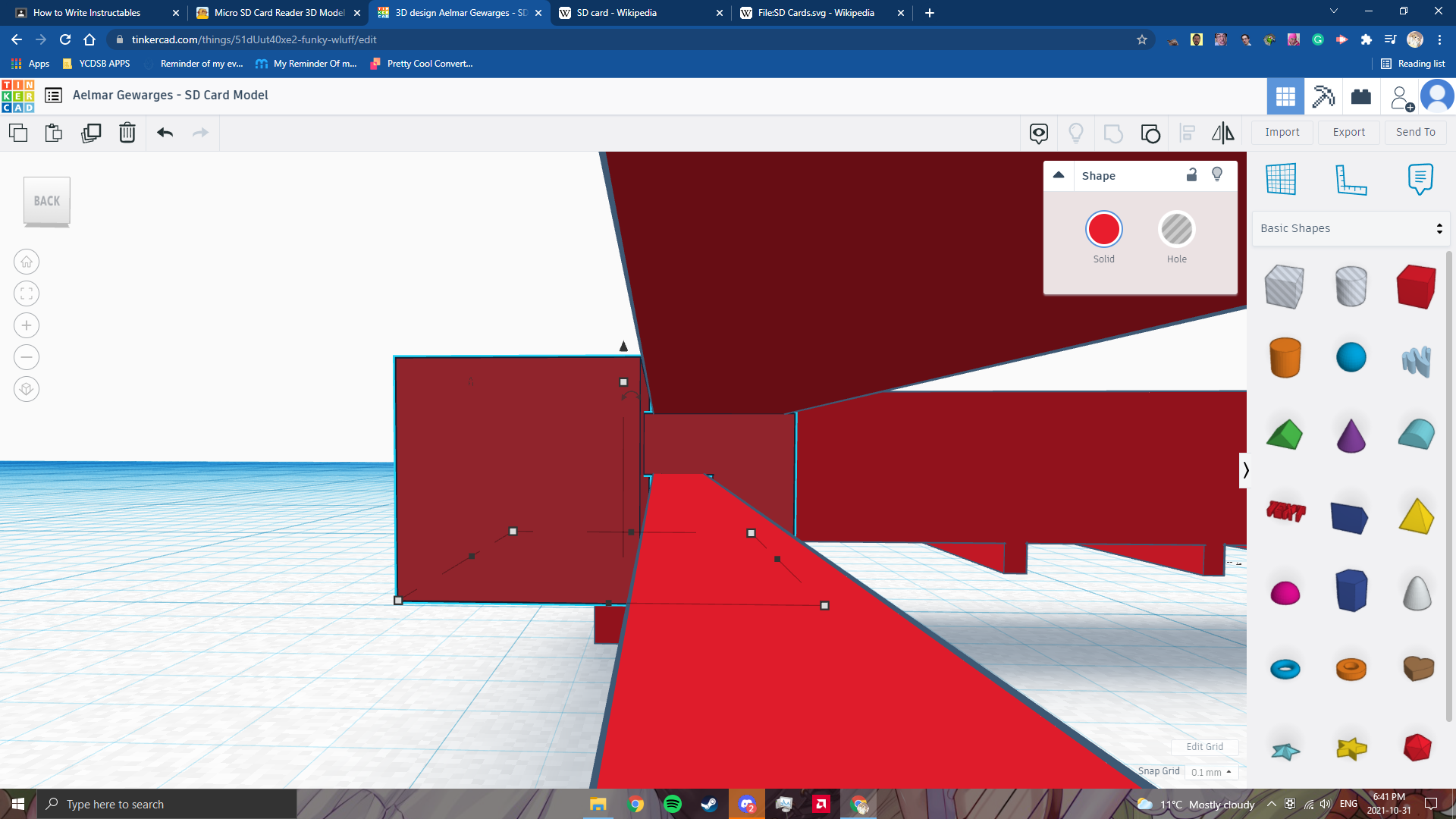Click the Home view icon
Image resolution: width=1456 pixels, height=819 pixels.
click(x=27, y=262)
